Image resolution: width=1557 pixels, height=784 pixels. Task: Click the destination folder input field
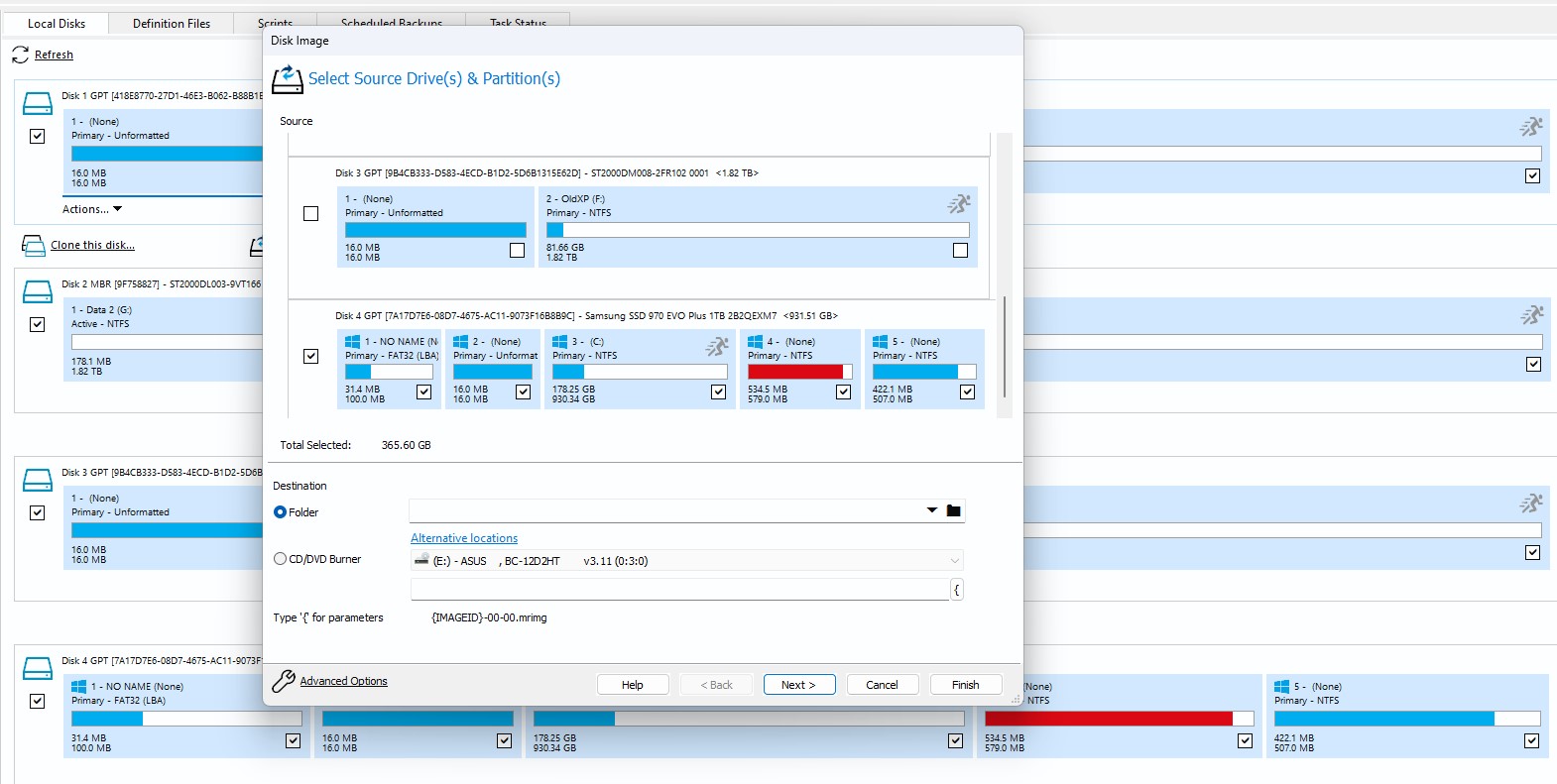point(664,511)
